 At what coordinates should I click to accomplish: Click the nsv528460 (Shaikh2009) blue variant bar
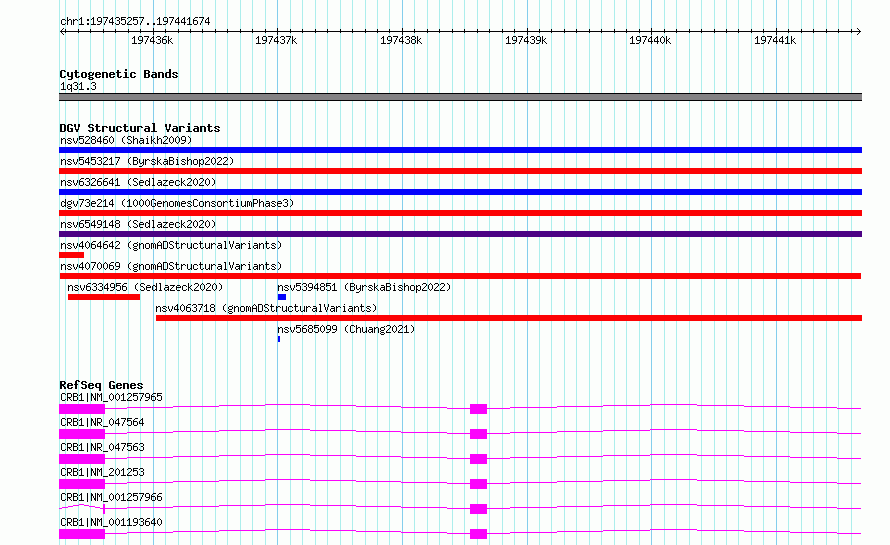(x=460, y=150)
